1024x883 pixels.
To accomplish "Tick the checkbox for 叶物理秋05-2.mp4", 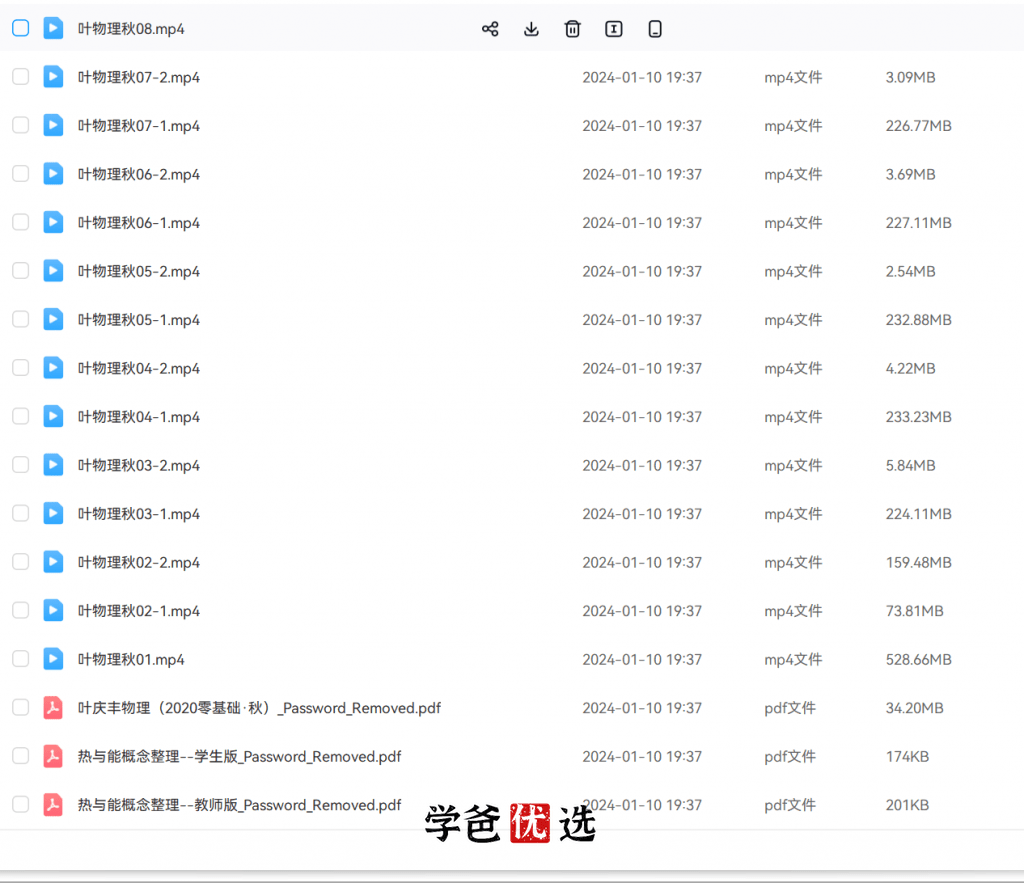I will coord(21,270).
